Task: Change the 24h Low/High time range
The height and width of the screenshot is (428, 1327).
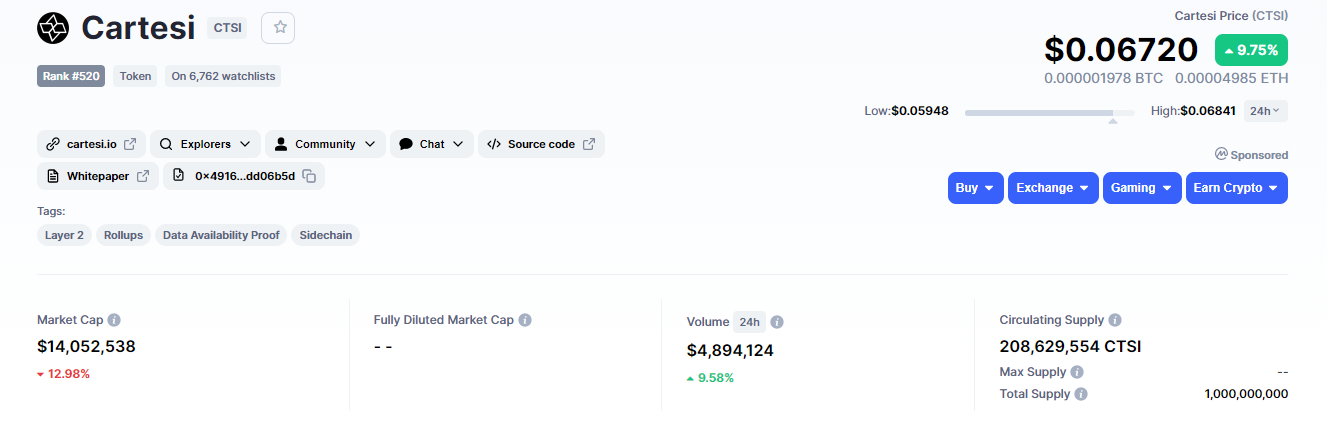Action: 1265,111
